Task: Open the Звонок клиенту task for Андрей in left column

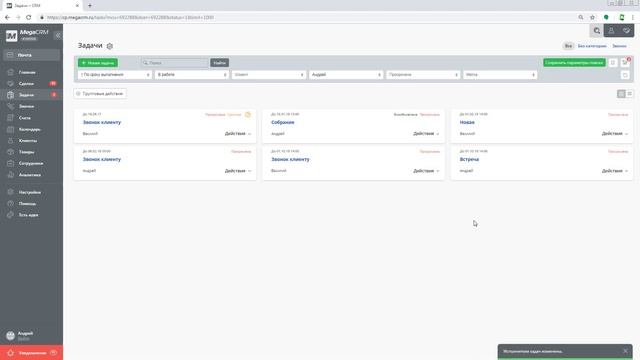Action: (x=102, y=160)
